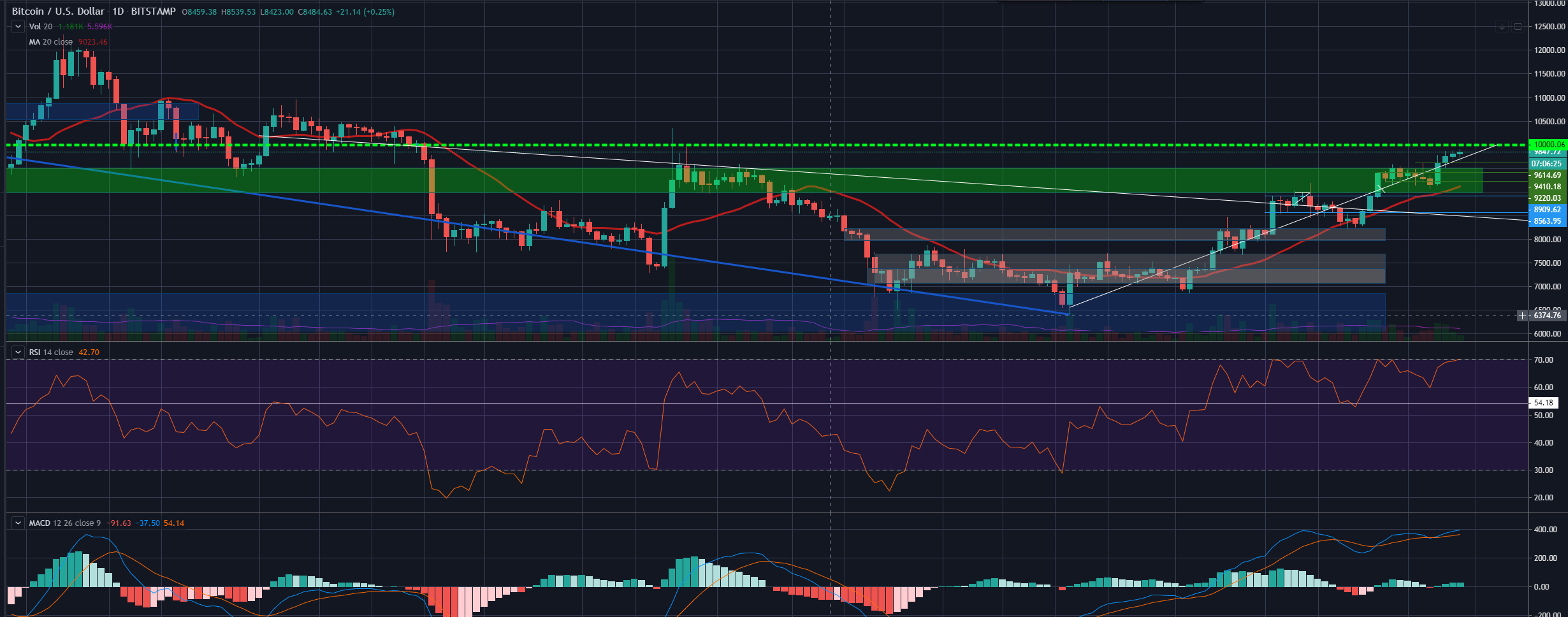
Task: Click the 54.18 RSI level label
Action: click(1543, 403)
